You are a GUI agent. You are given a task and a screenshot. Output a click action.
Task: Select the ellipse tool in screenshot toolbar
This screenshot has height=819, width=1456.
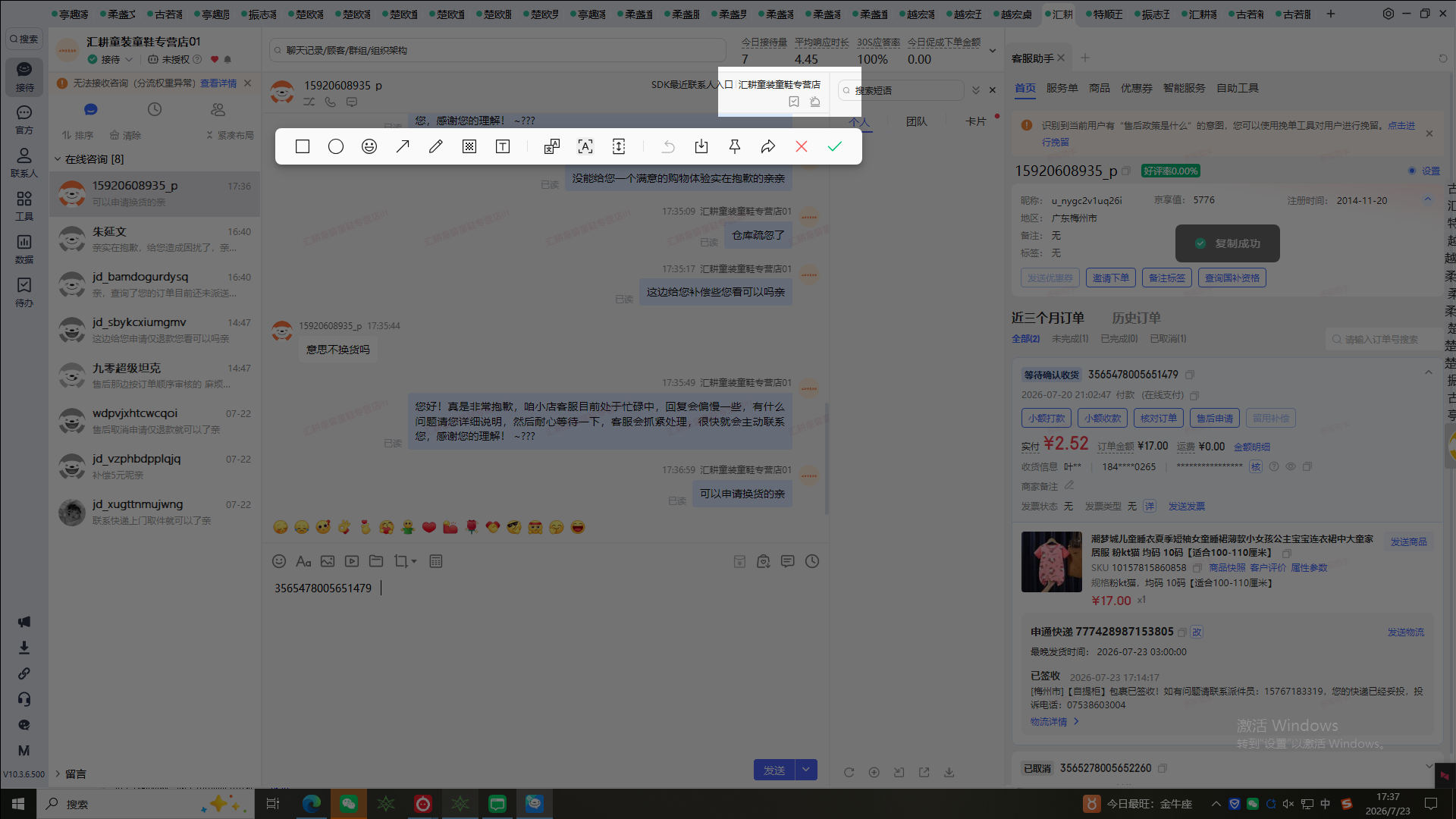(x=336, y=146)
